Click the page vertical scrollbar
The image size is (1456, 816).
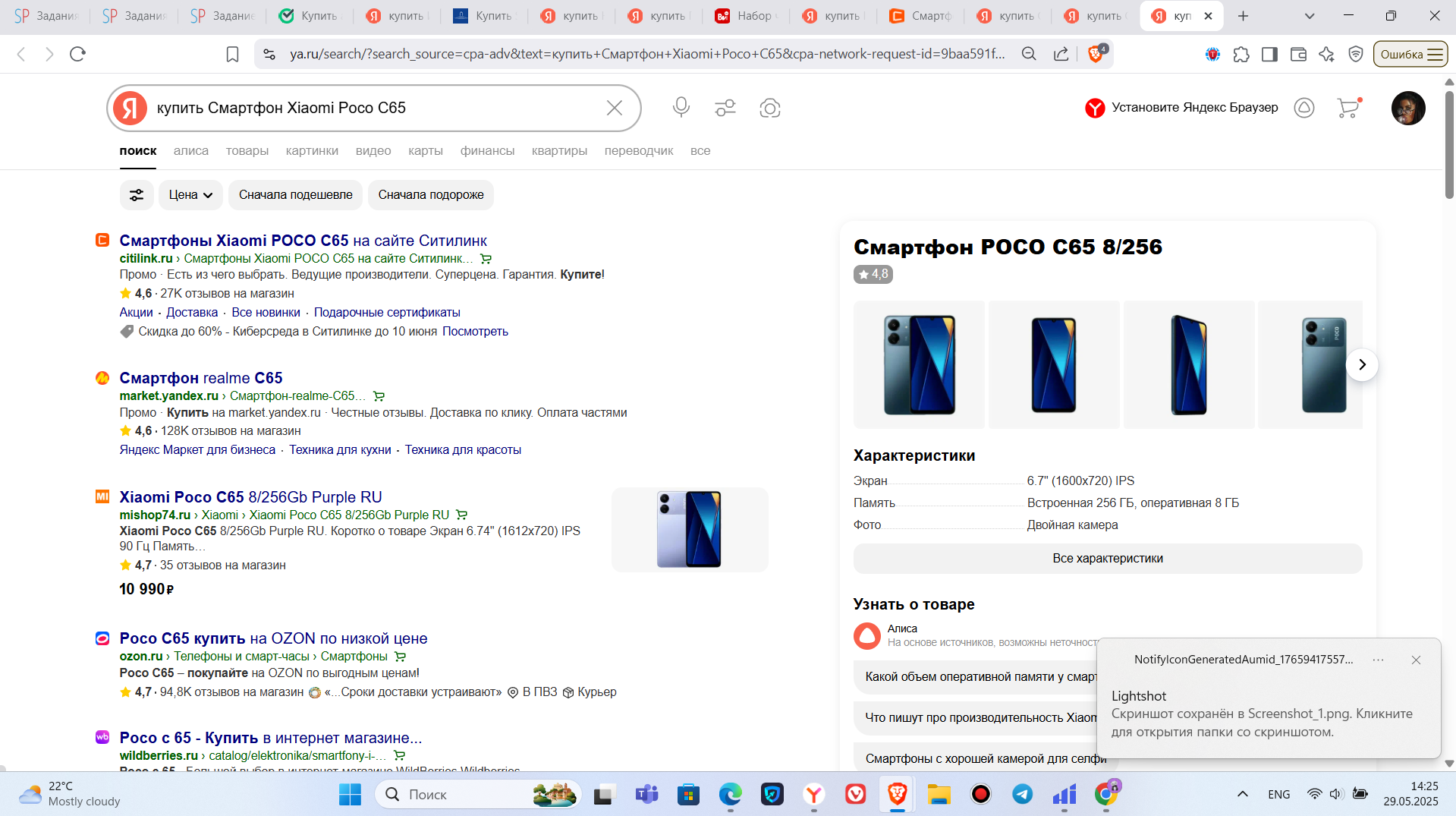click(x=1449, y=146)
